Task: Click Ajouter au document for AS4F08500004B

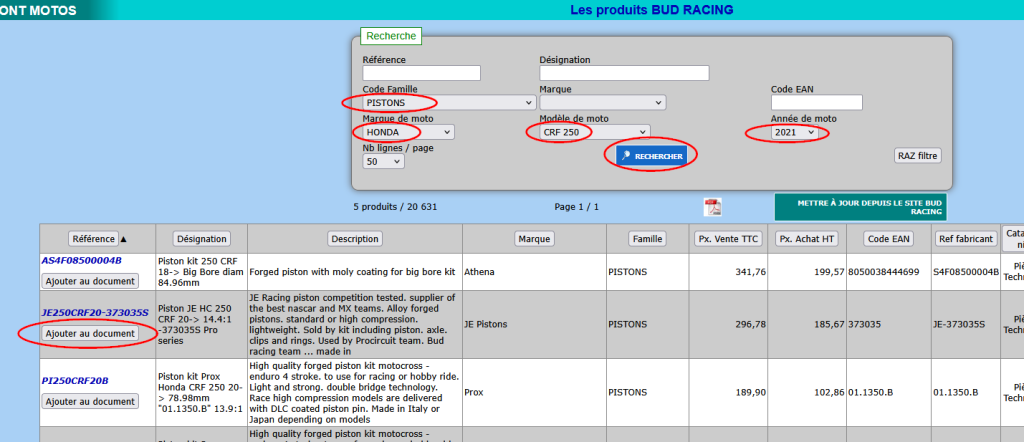Action: point(90,281)
